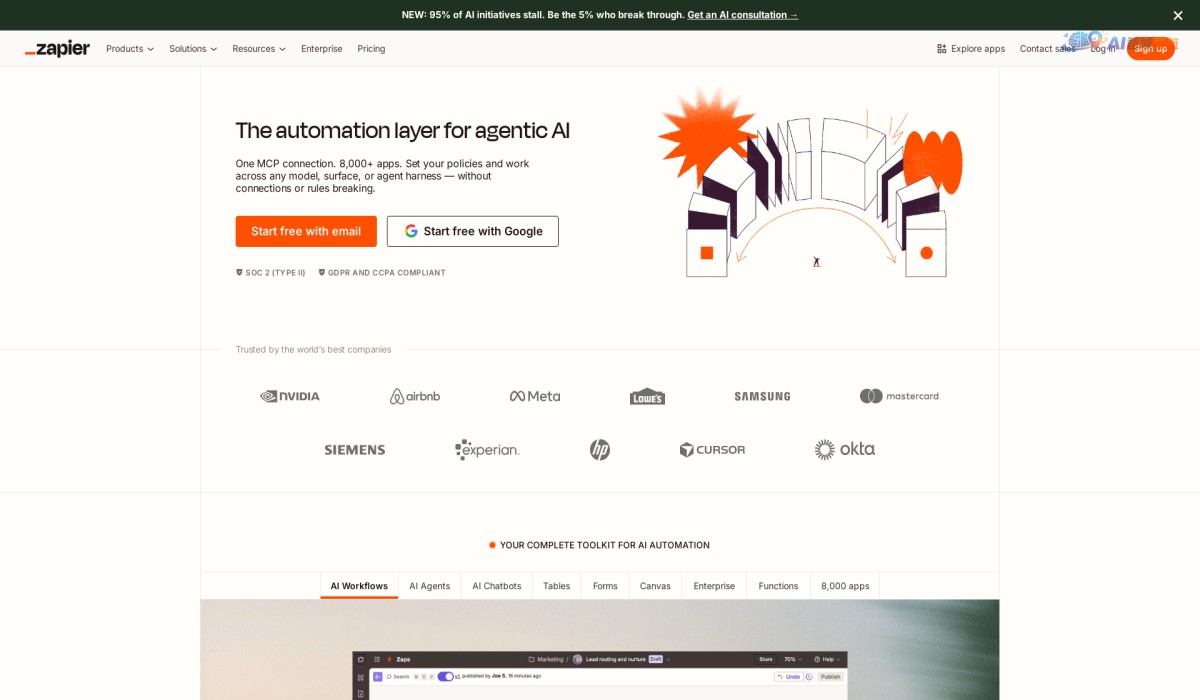Image resolution: width=1200 pixels, height=700 pixels.
Task: Switch to the AI Agents tab
Action: point(429,586)
